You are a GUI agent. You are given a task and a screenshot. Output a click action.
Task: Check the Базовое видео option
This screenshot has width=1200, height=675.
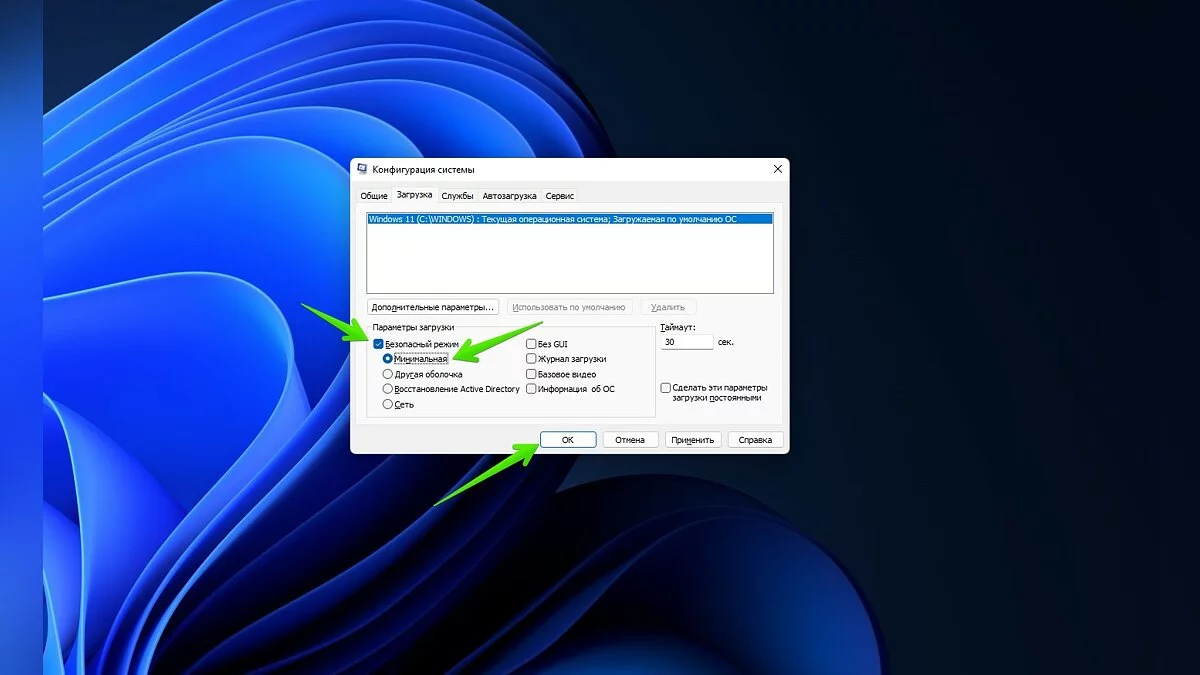531,374
